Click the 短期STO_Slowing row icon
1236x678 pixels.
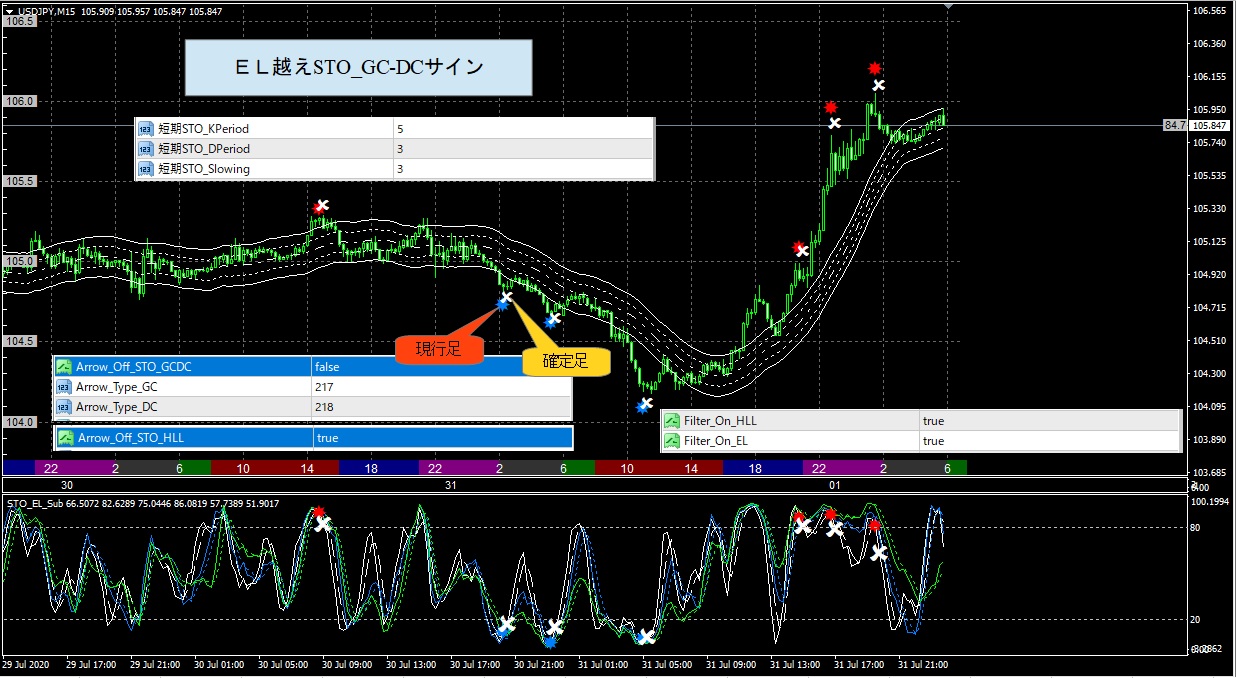(x=145, y=169)
